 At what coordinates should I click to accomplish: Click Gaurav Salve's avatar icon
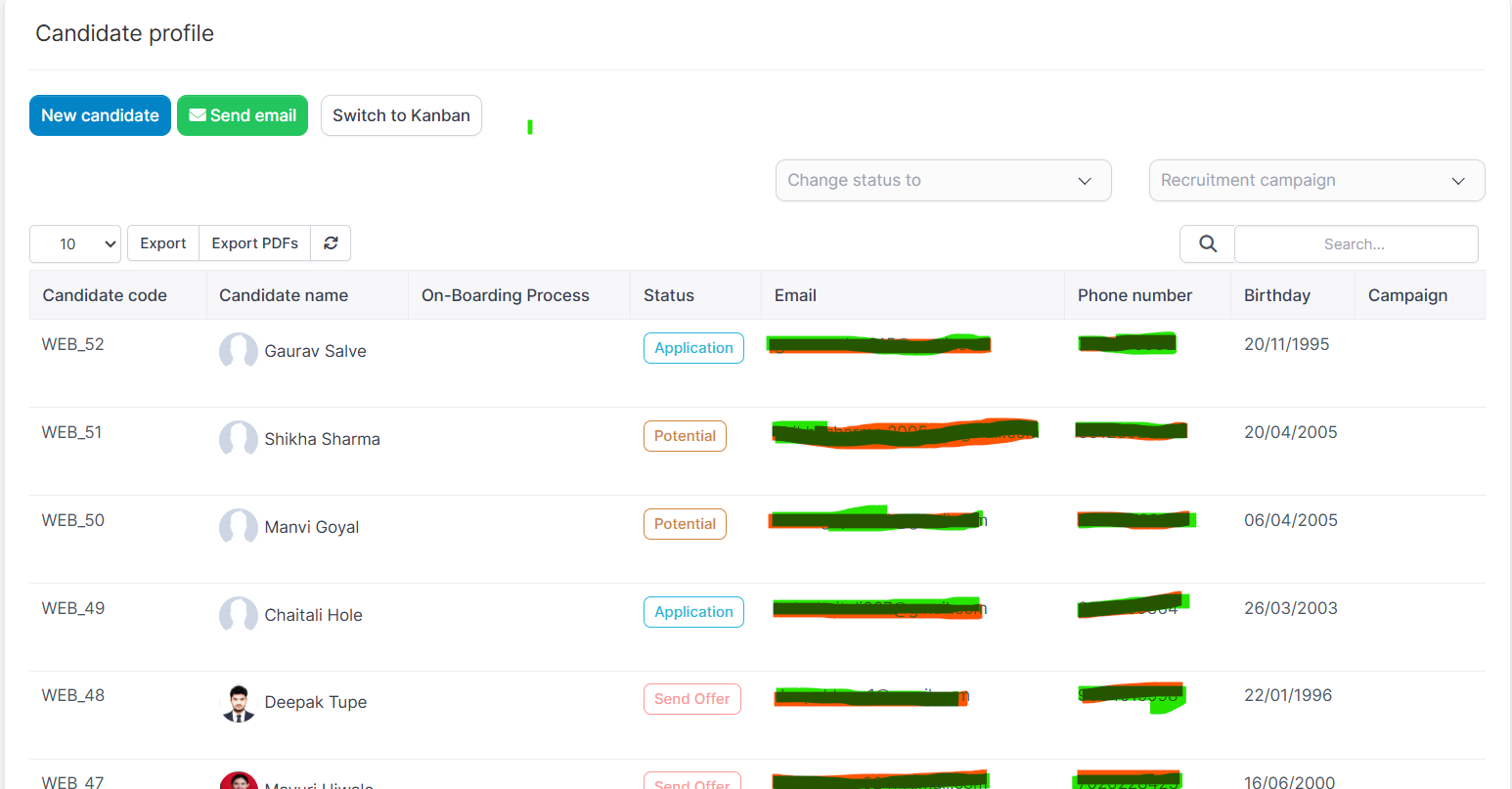(x=238, y=351)
